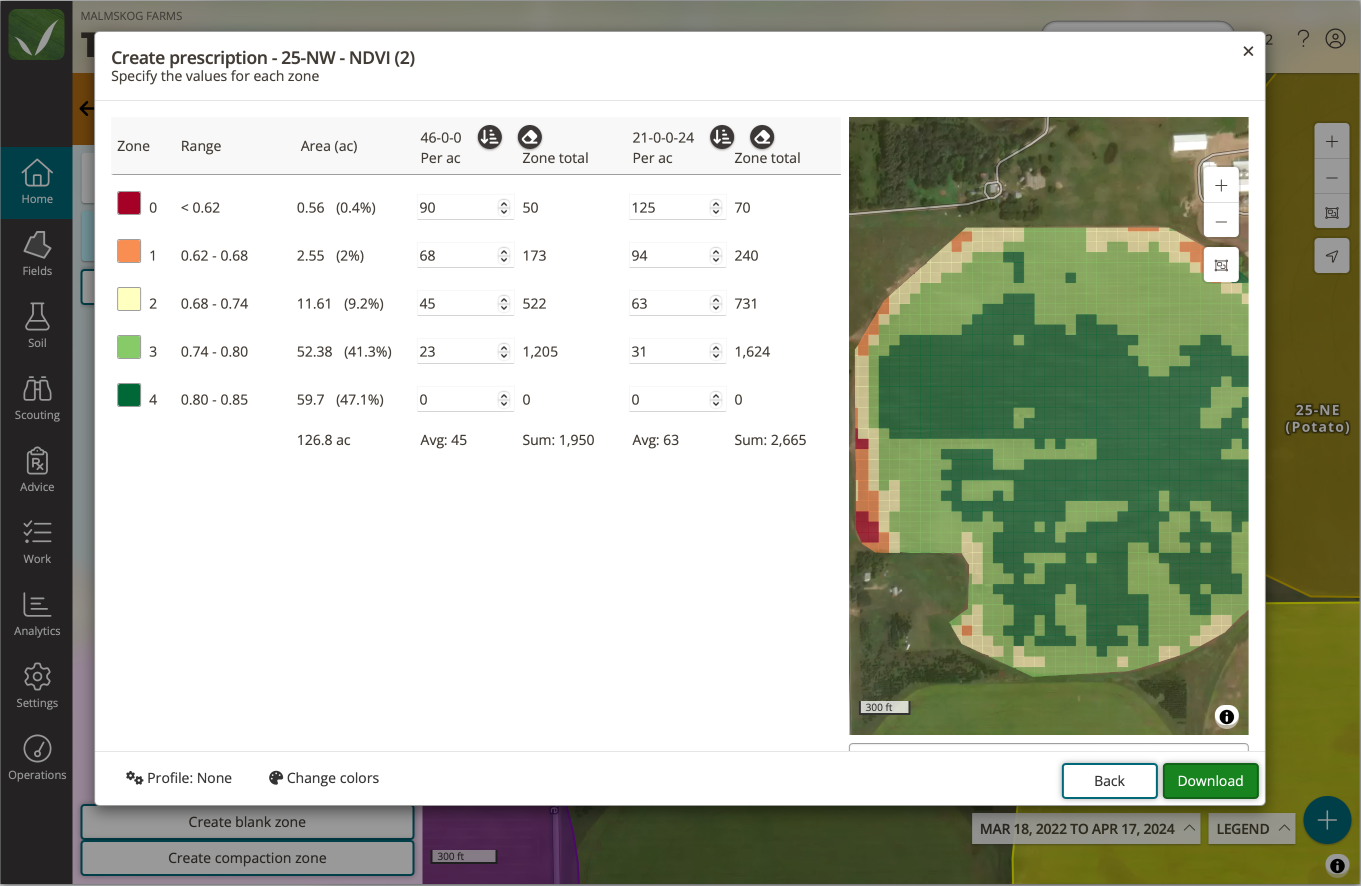This screenshot has width=1361, height=886.
Task: Click the Sum: 1,950 total
Action: pyautogui.click(x=558, y=440)
